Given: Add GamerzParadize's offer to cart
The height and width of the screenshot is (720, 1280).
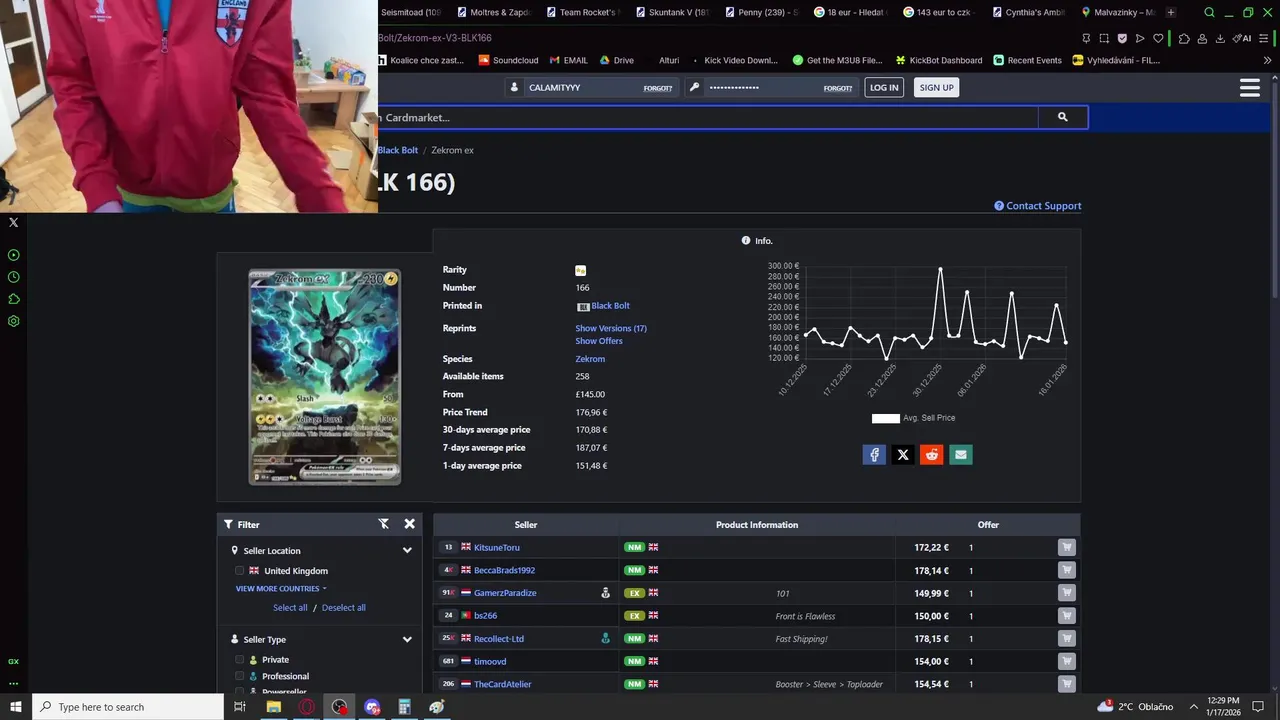Looking at the screenshot, I should pos(1067,593).
